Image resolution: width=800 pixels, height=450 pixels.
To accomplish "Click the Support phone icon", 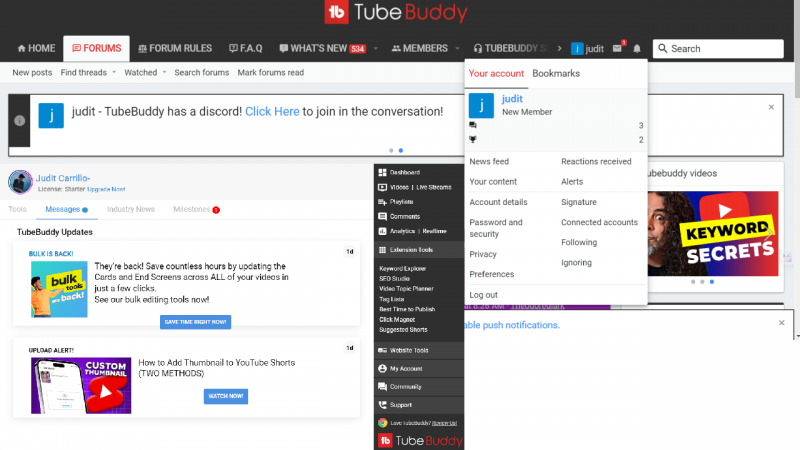I will click(x=382, y=405).
